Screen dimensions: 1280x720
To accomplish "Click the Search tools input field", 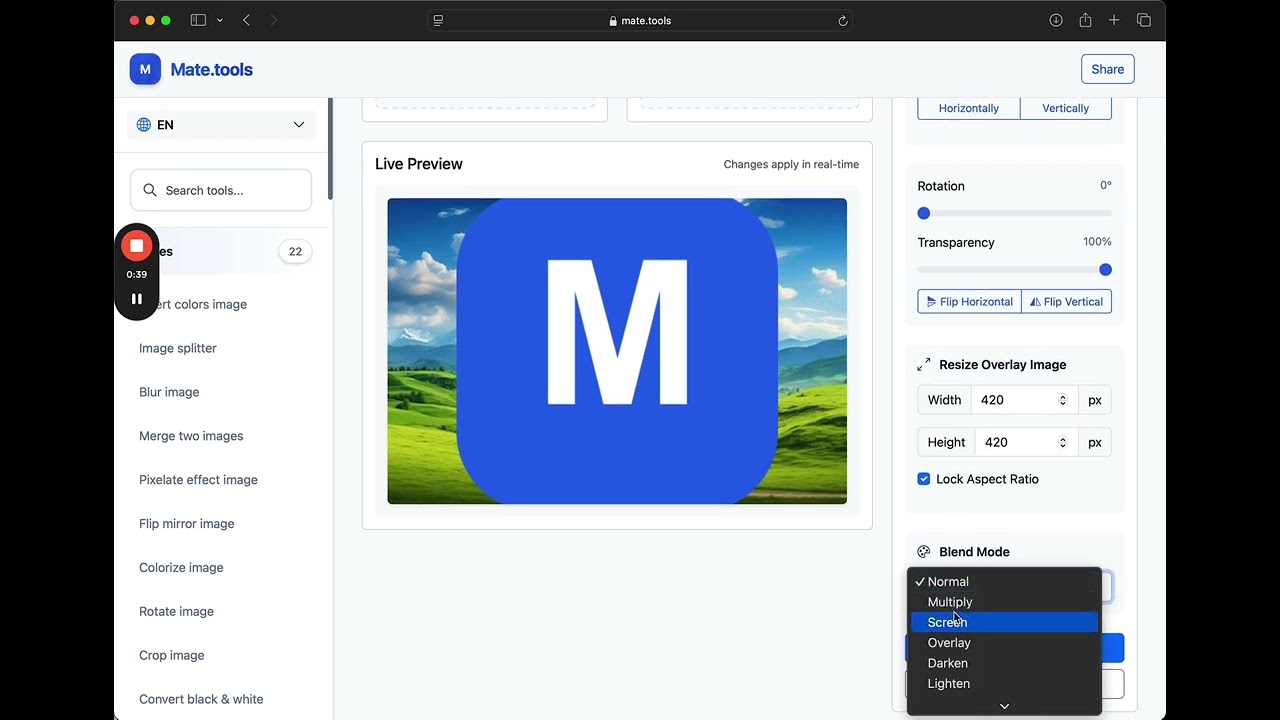I will (x=221, y=190).
